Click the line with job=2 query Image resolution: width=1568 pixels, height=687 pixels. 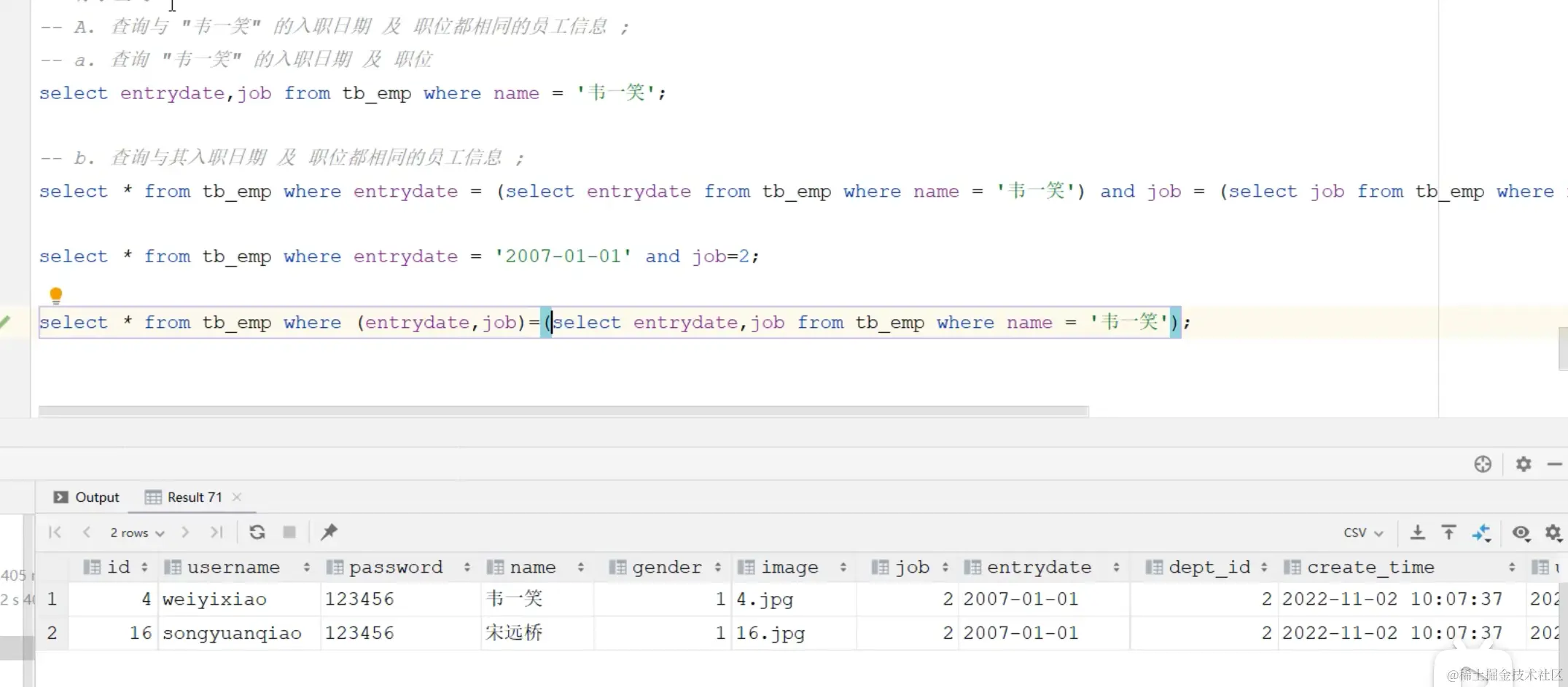pos(399,256)
